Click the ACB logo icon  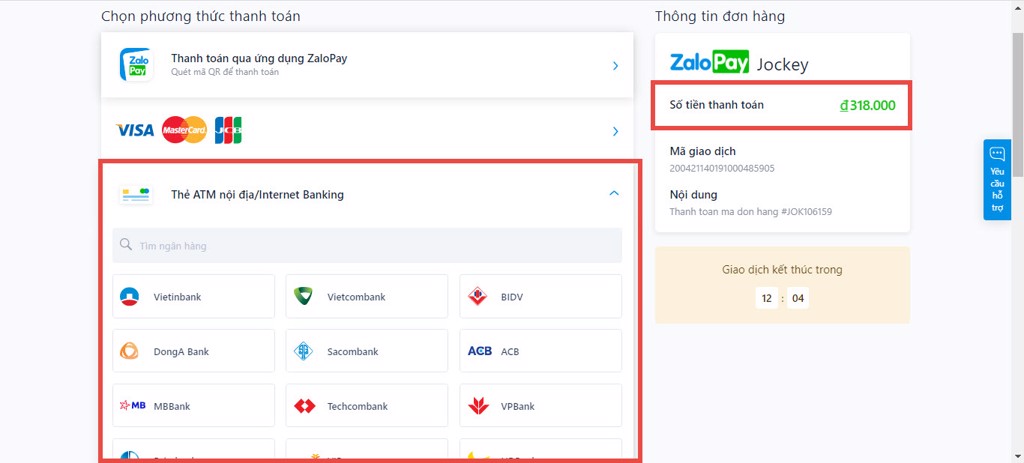click(480, 351)
